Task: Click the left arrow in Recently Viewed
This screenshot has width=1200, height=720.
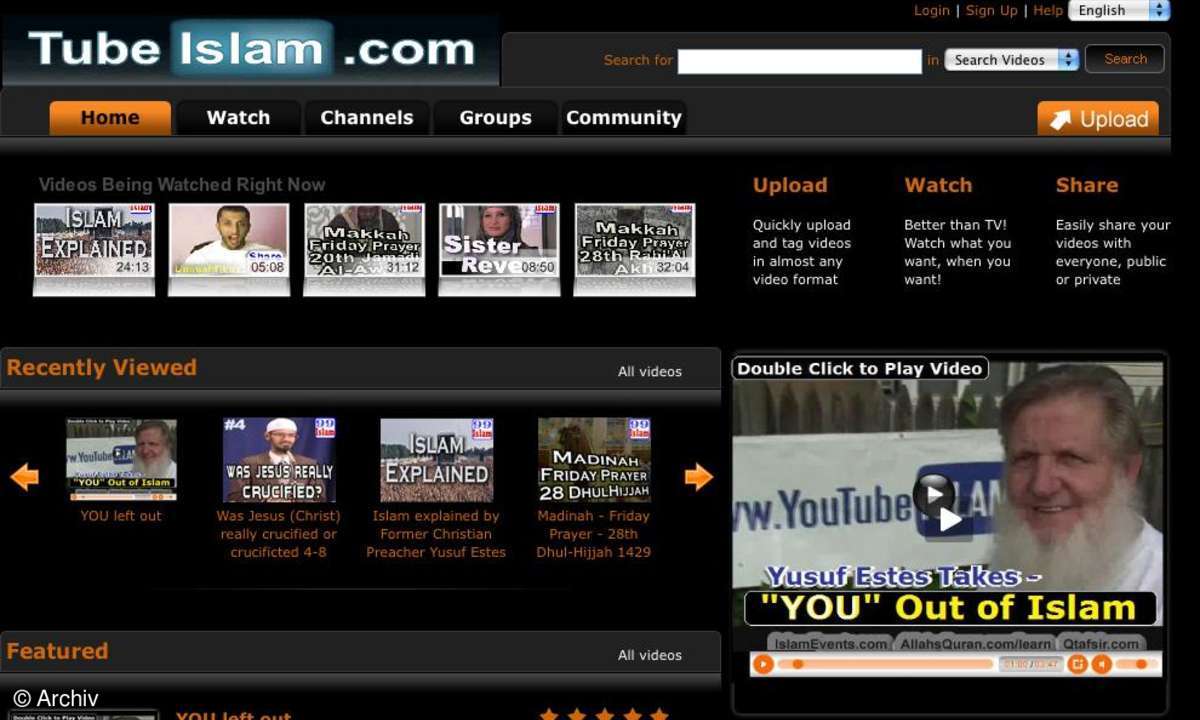Action: tap(24, 477)
